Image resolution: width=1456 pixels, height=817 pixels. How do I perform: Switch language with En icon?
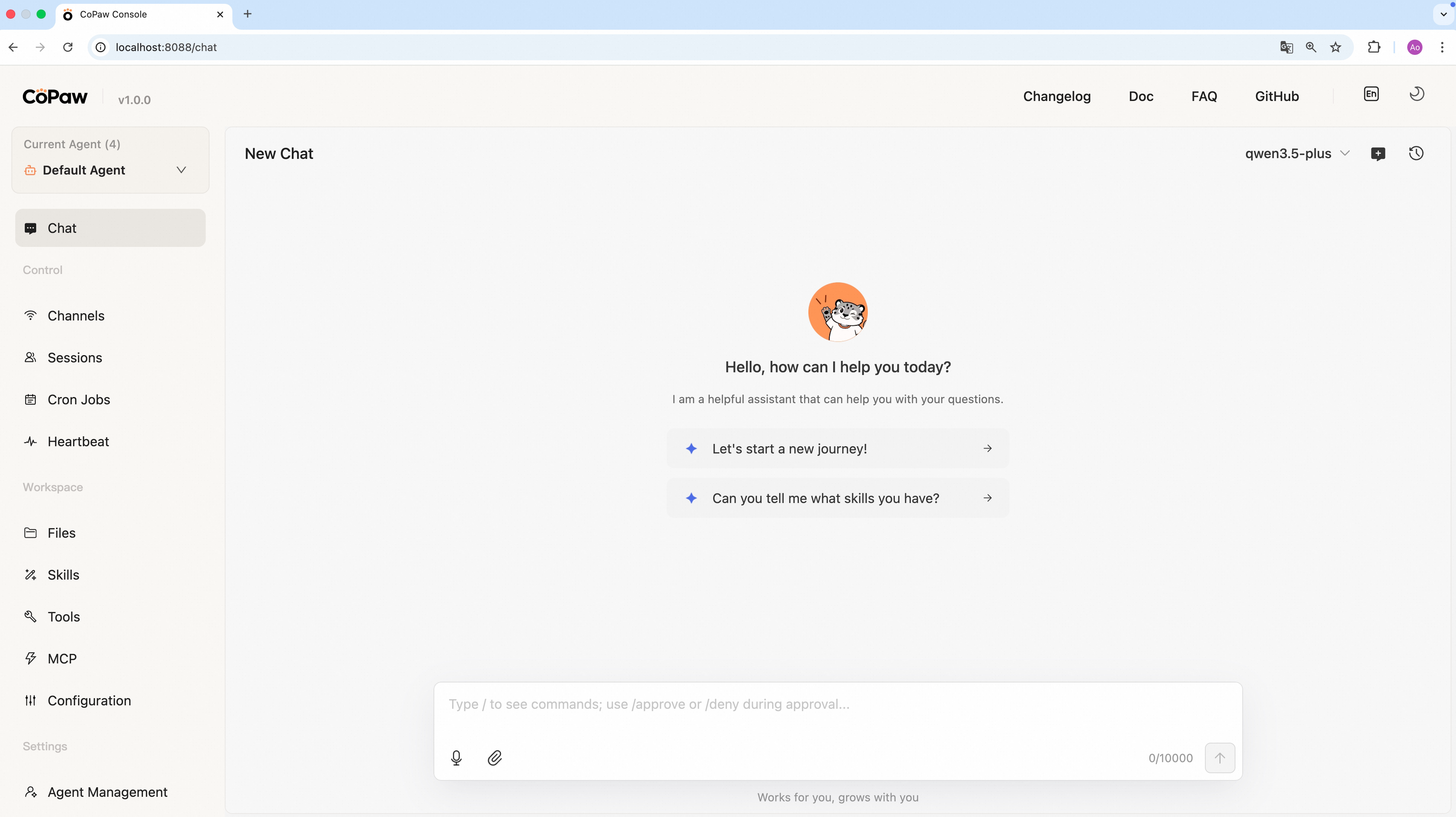[1371, 95]
